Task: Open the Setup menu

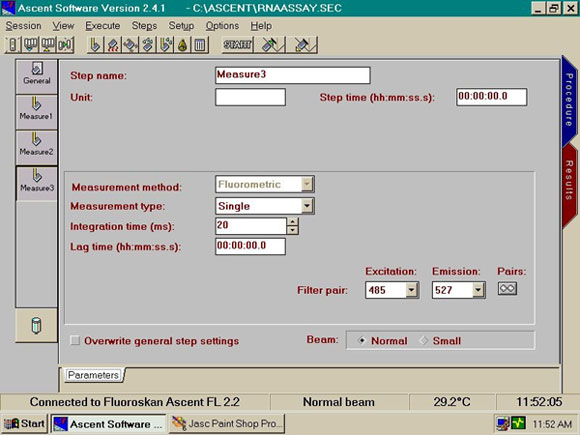Action: click(181, 26)
